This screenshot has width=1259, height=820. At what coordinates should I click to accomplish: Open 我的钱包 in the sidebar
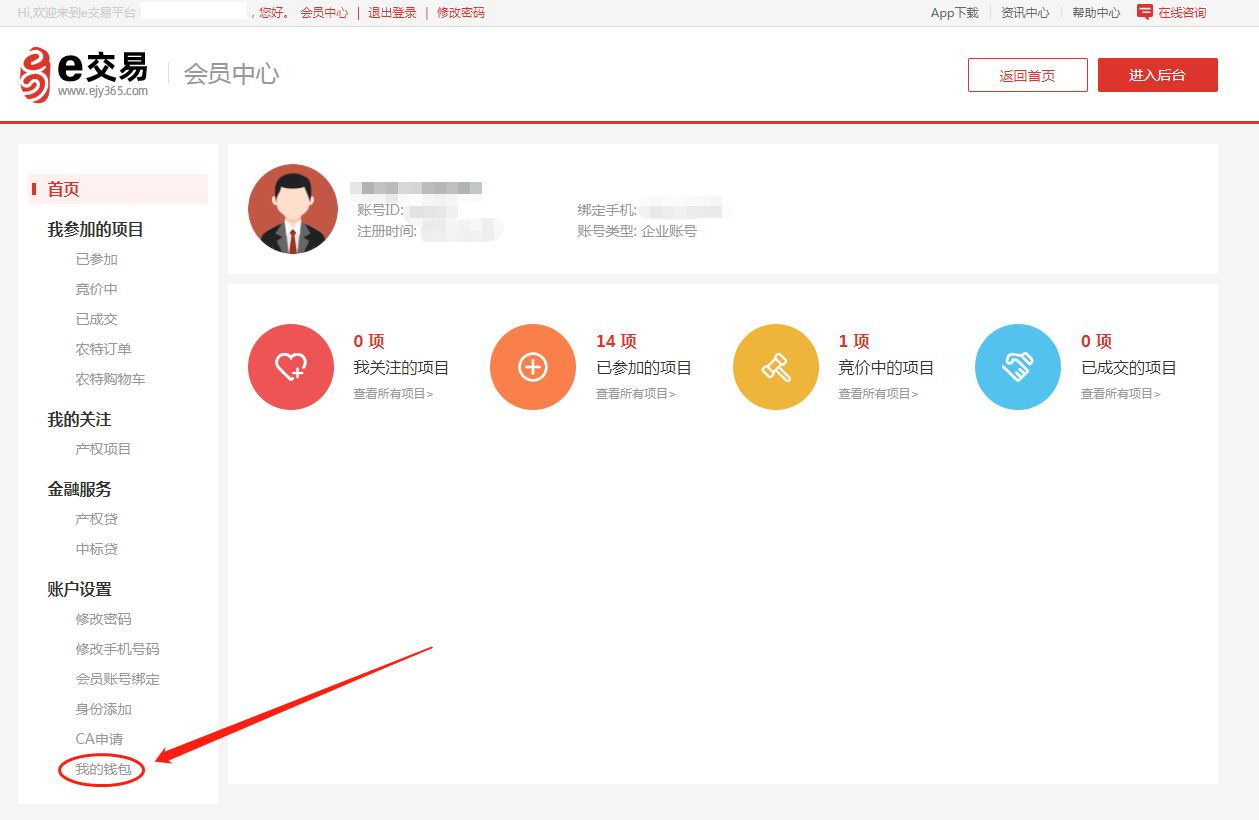click(x=104, y=769)
